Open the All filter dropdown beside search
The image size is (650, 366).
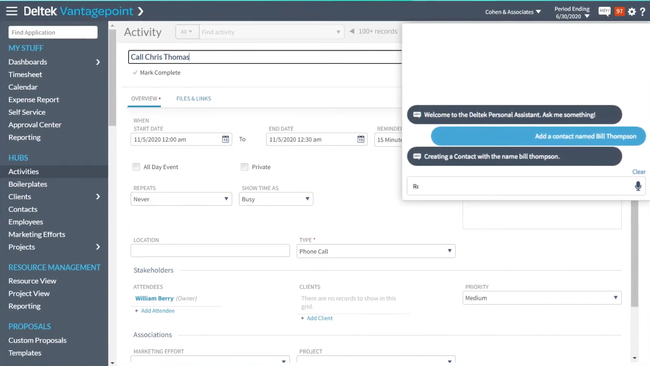[187, 32]
